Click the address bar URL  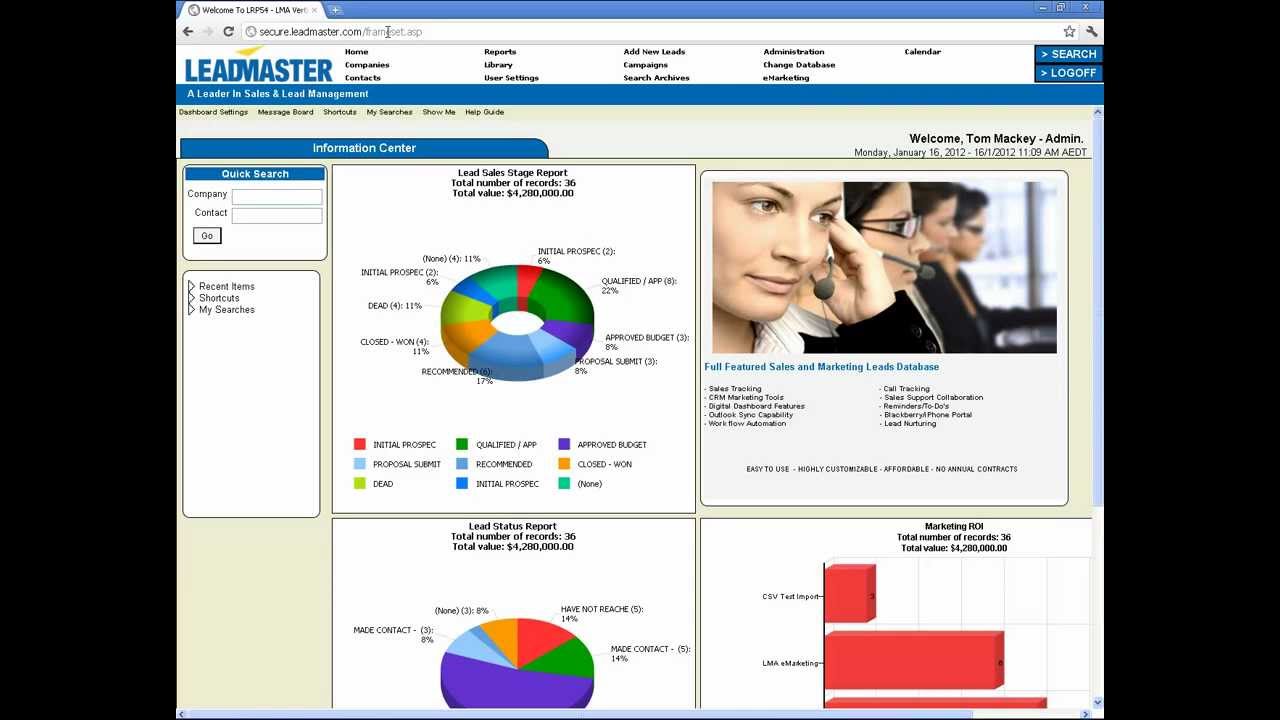coord(340,32)
